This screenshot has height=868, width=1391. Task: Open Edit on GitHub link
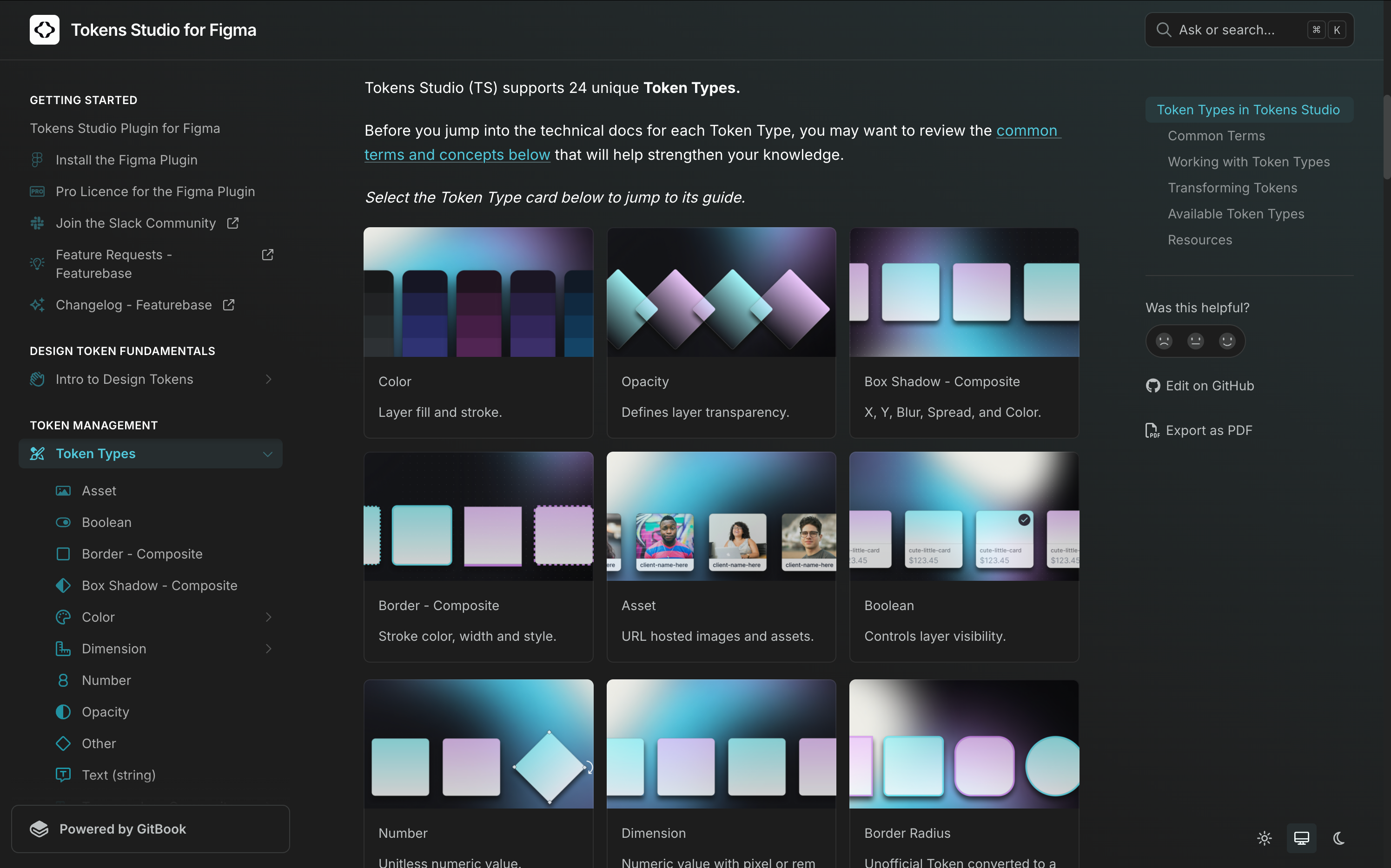tap(1200, 386)
